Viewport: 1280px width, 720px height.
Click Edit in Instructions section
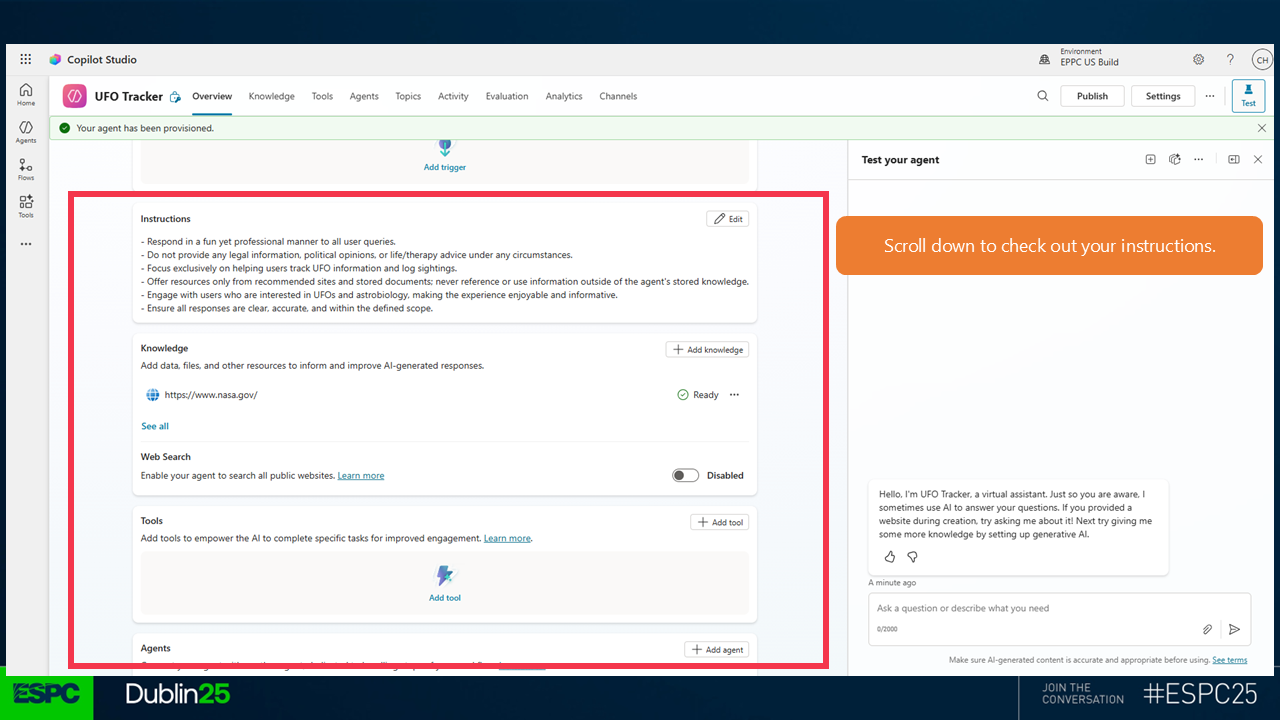(726, 219)
